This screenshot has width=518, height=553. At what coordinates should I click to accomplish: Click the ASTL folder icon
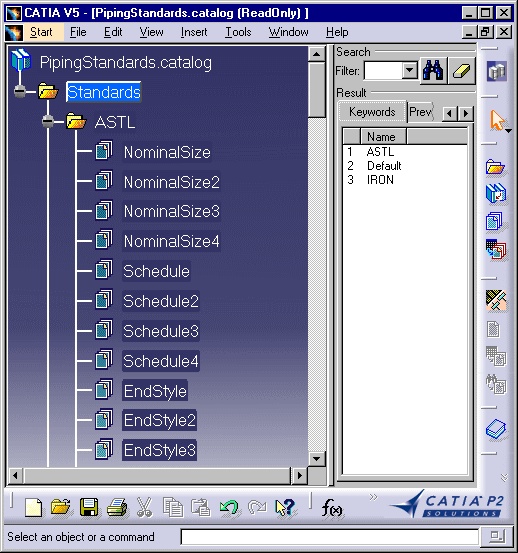pos(76,121)
